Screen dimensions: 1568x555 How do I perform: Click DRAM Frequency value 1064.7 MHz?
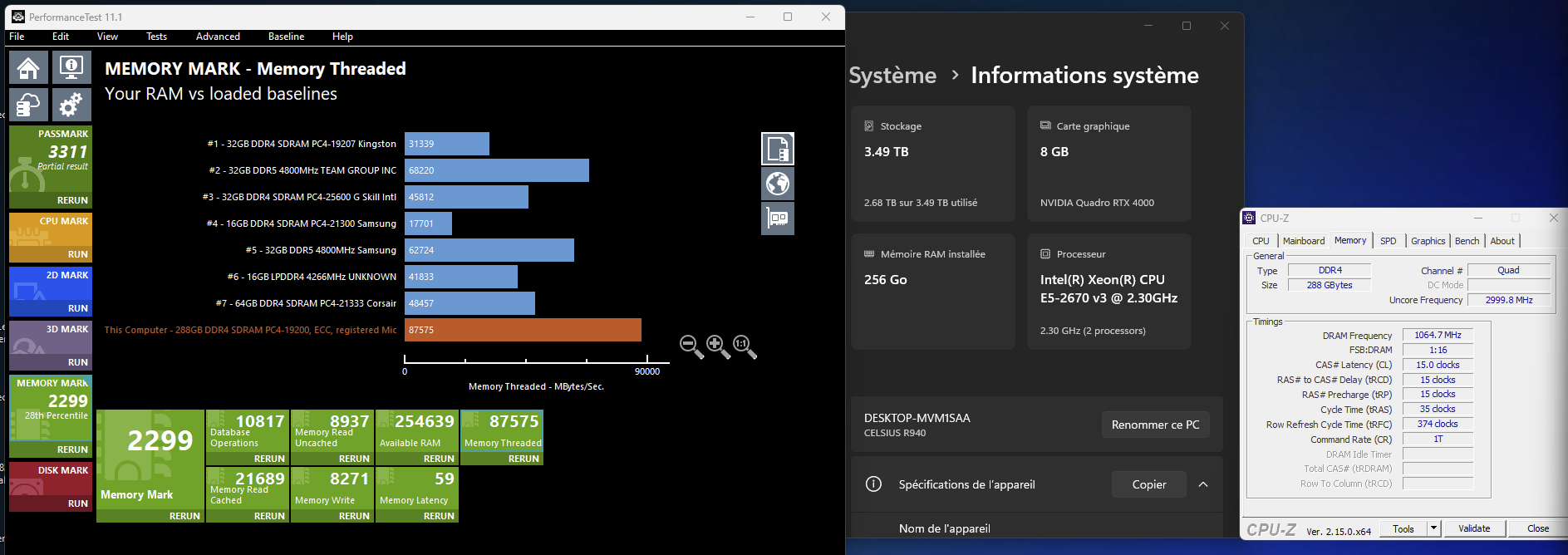pos(1438,336)
